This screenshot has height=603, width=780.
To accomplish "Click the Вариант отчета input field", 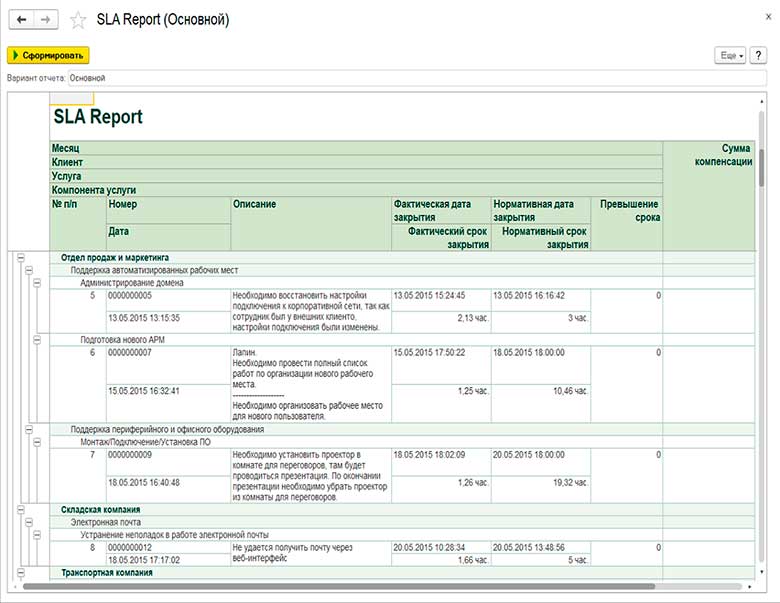I will 417,78.
